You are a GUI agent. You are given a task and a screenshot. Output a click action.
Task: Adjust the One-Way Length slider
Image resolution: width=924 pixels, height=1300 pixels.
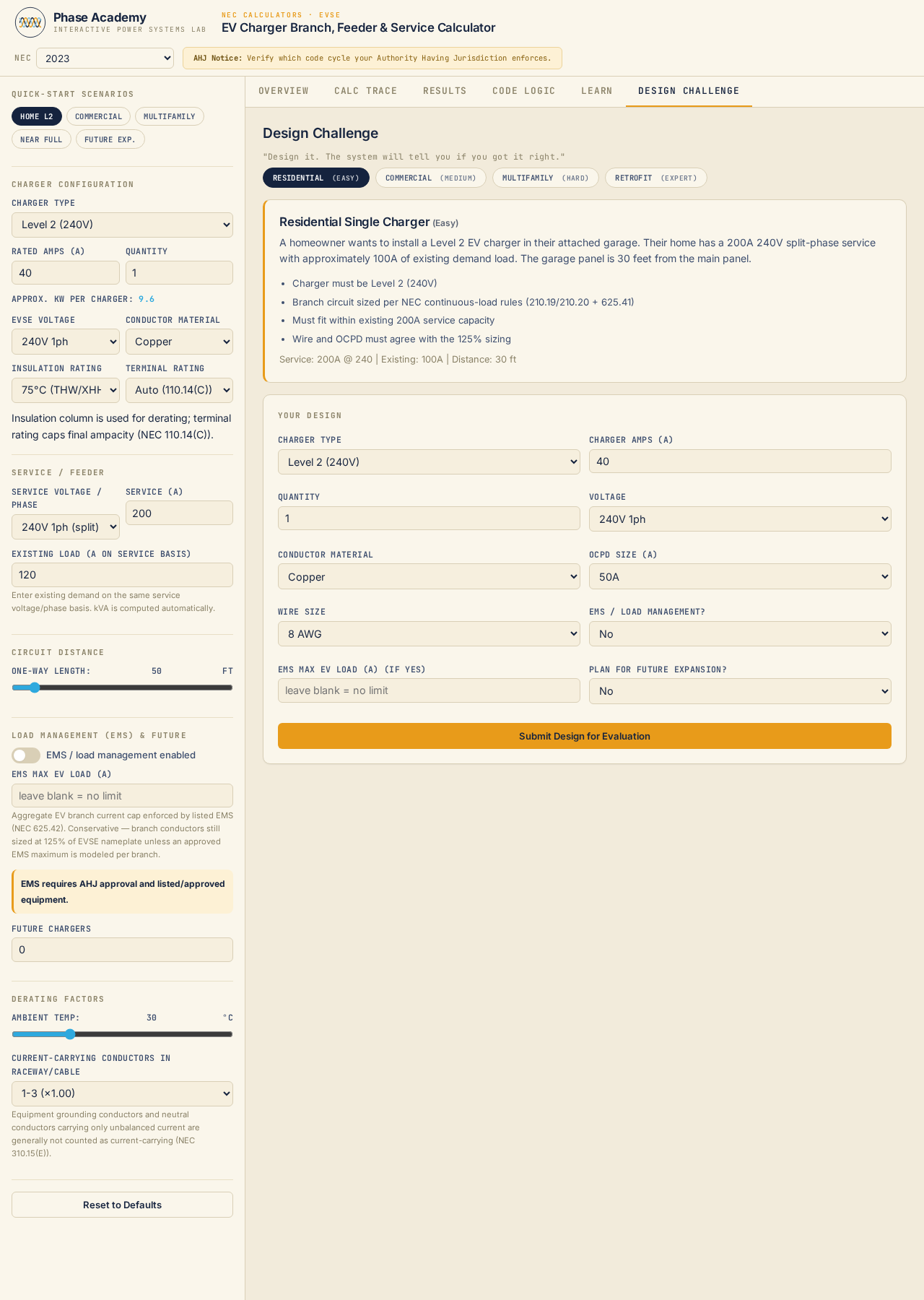(122, 688)
